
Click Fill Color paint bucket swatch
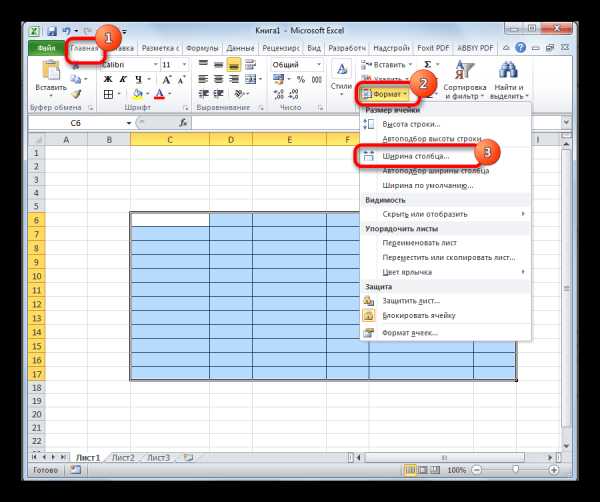pos(137,94)
